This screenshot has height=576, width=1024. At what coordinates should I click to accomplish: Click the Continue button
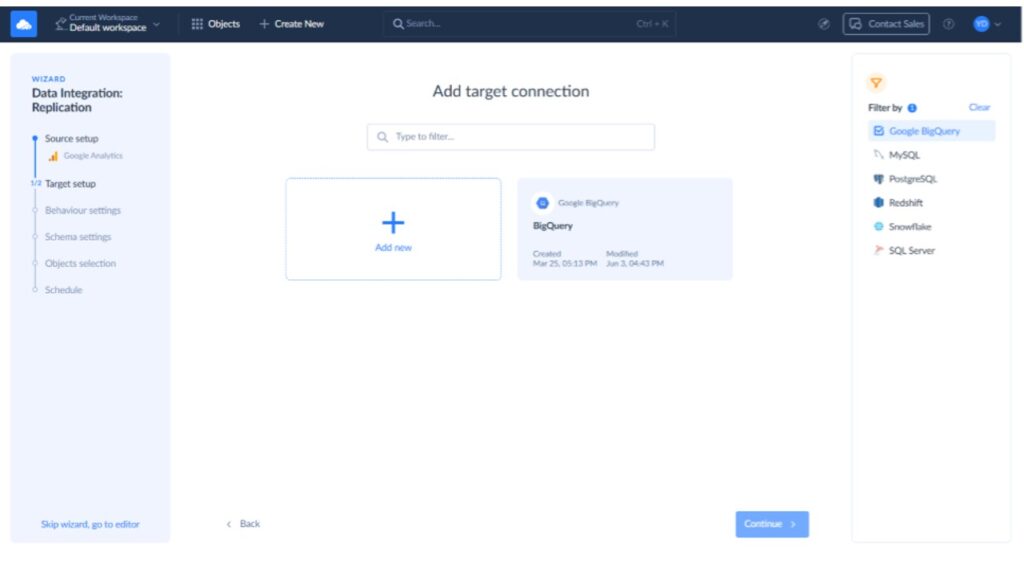click(772, 524)
